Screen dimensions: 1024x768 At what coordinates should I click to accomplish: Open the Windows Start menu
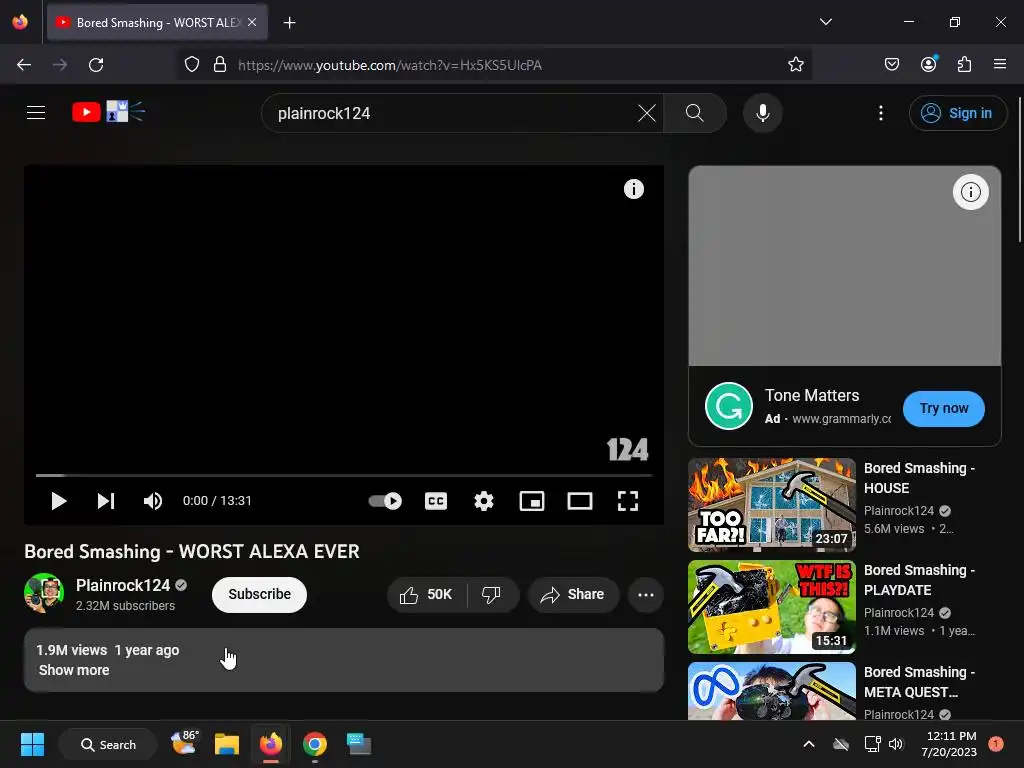pyautogui.click(x=32, y=744)
